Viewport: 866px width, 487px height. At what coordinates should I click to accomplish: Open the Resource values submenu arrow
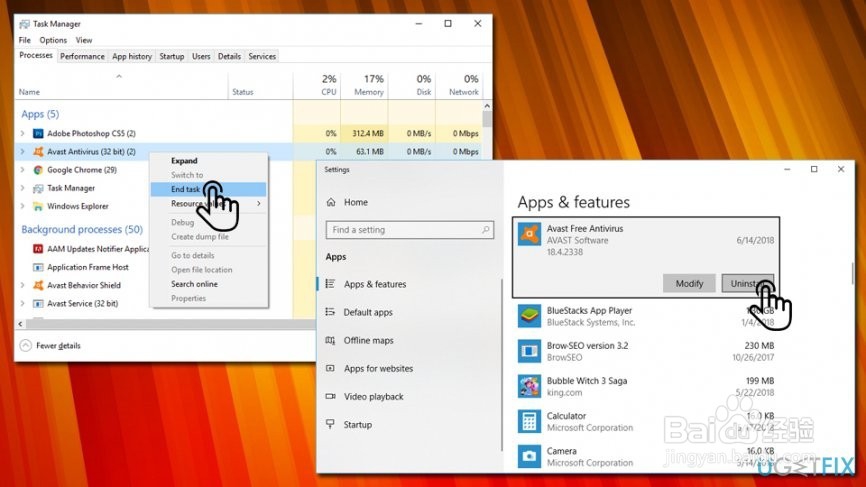pos(258,204)
